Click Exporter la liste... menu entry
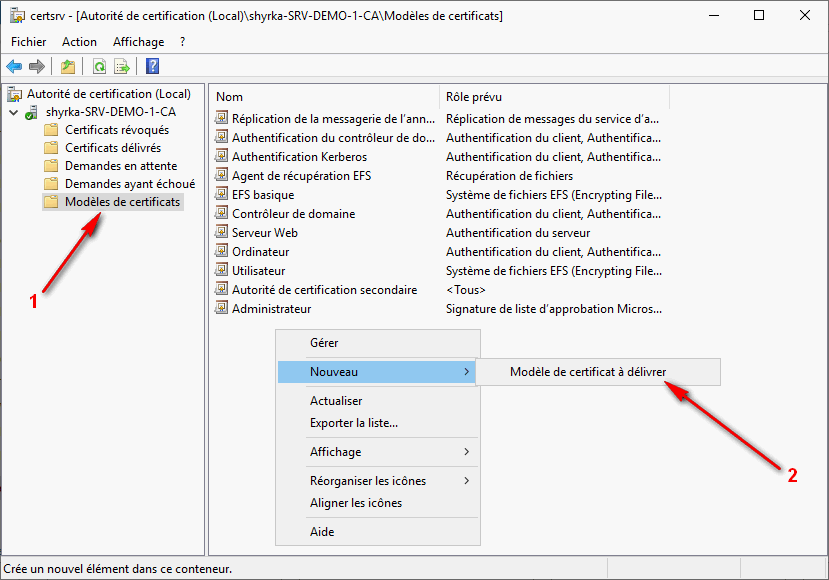The image size is (829, 580). coord(353,423)
